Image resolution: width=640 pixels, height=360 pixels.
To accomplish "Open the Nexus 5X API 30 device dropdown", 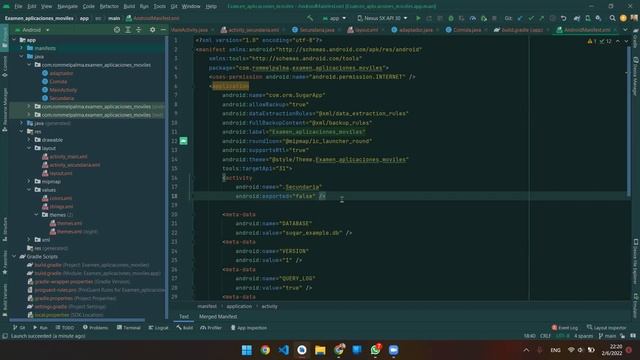I will (382, 18).
